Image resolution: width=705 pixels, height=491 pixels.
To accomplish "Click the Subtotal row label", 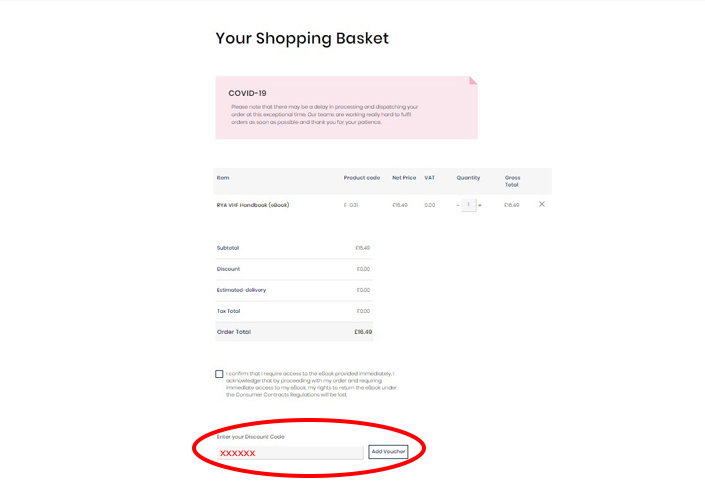I will pyautogui.click(x=228, y=248).
